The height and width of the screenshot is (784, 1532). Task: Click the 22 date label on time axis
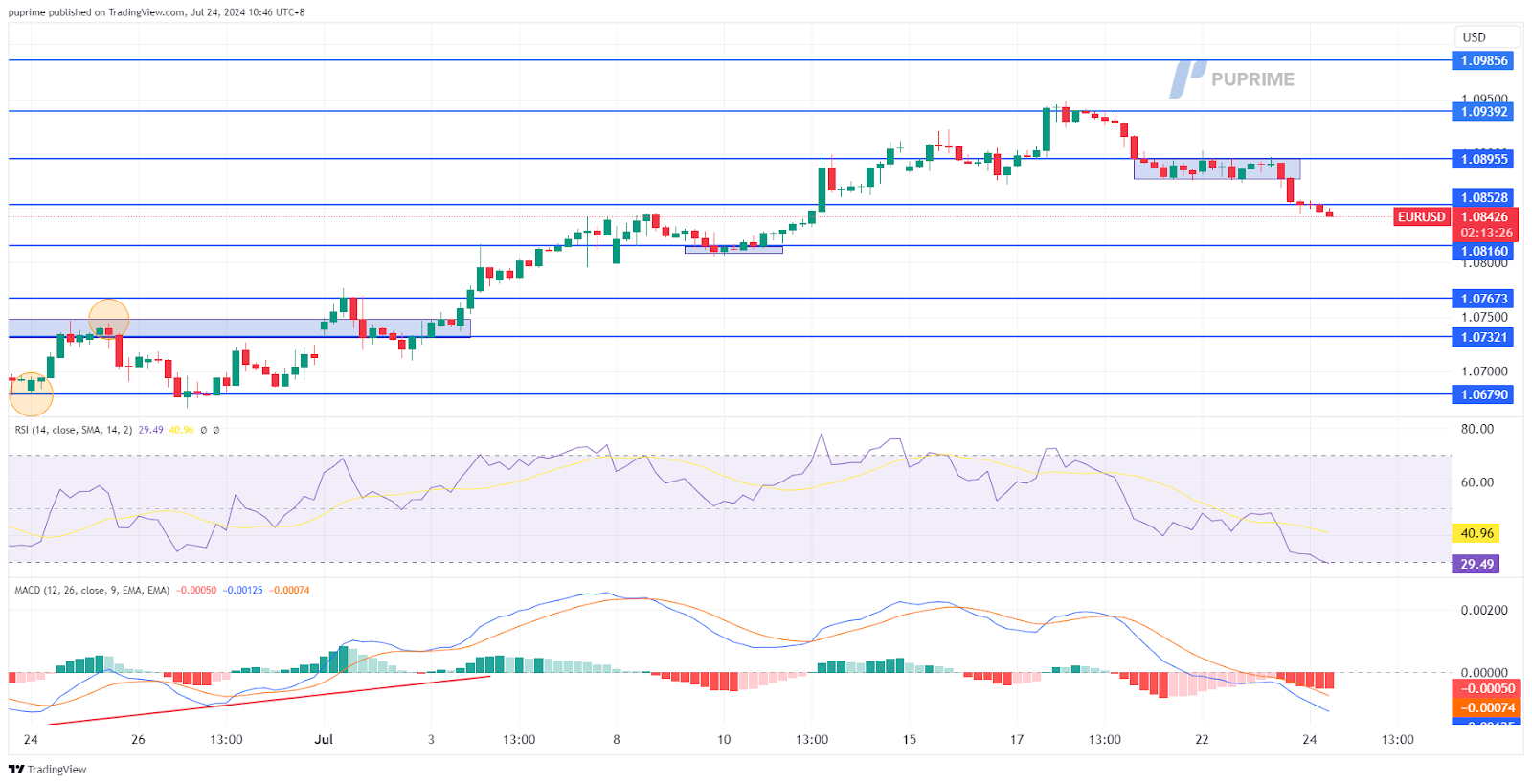click(x=1202, y=739)
